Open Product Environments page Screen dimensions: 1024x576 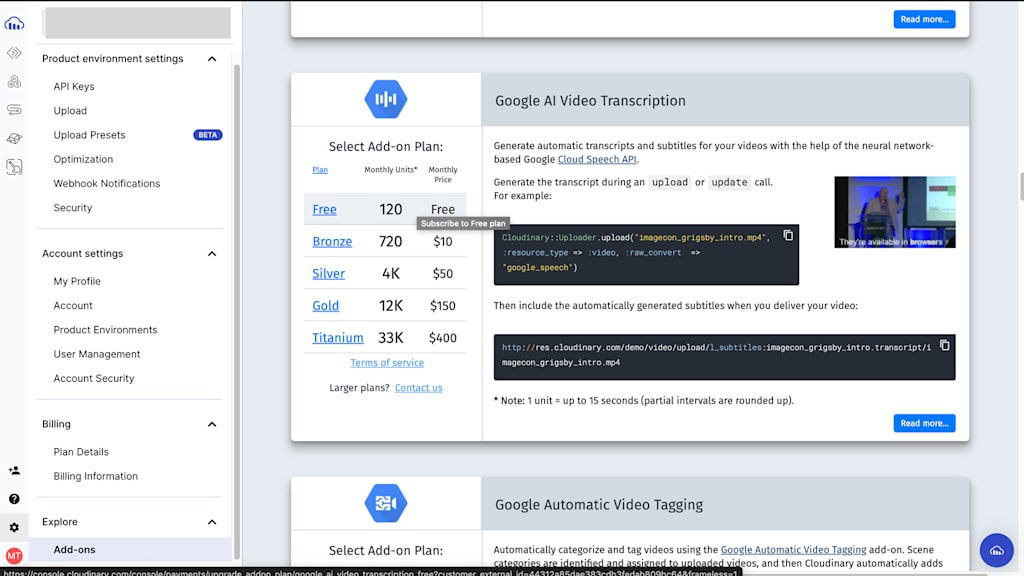(105, 330)
